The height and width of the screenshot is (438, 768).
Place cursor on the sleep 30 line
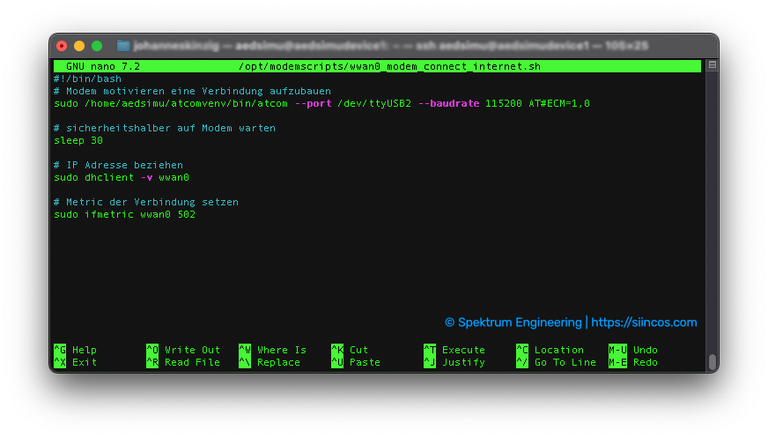tap(78, 140)
